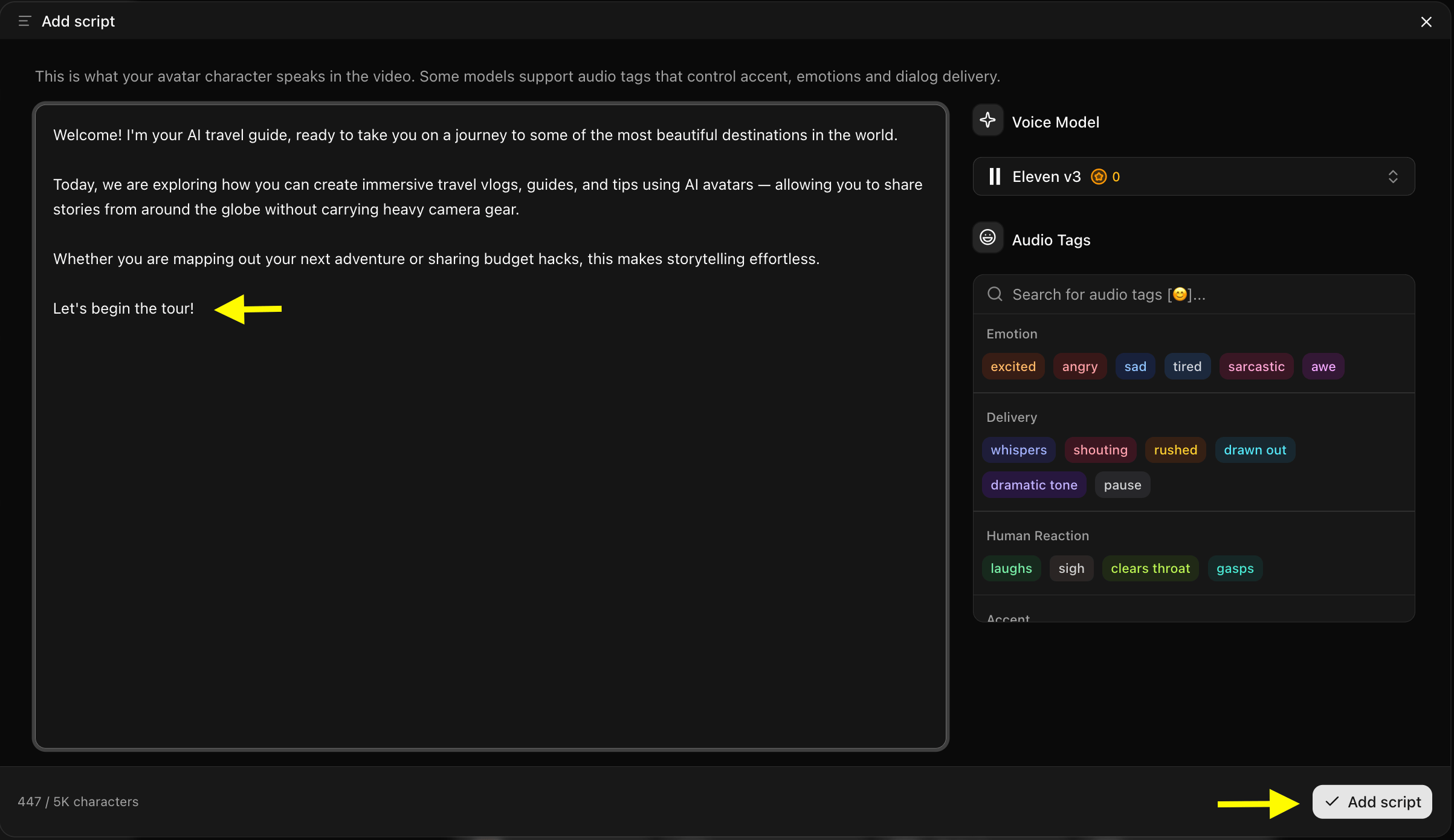The image size is (1454, 840).
Task: Open the Eleven v3 voice model dropdown
Action: click(x=1194, y=176)
